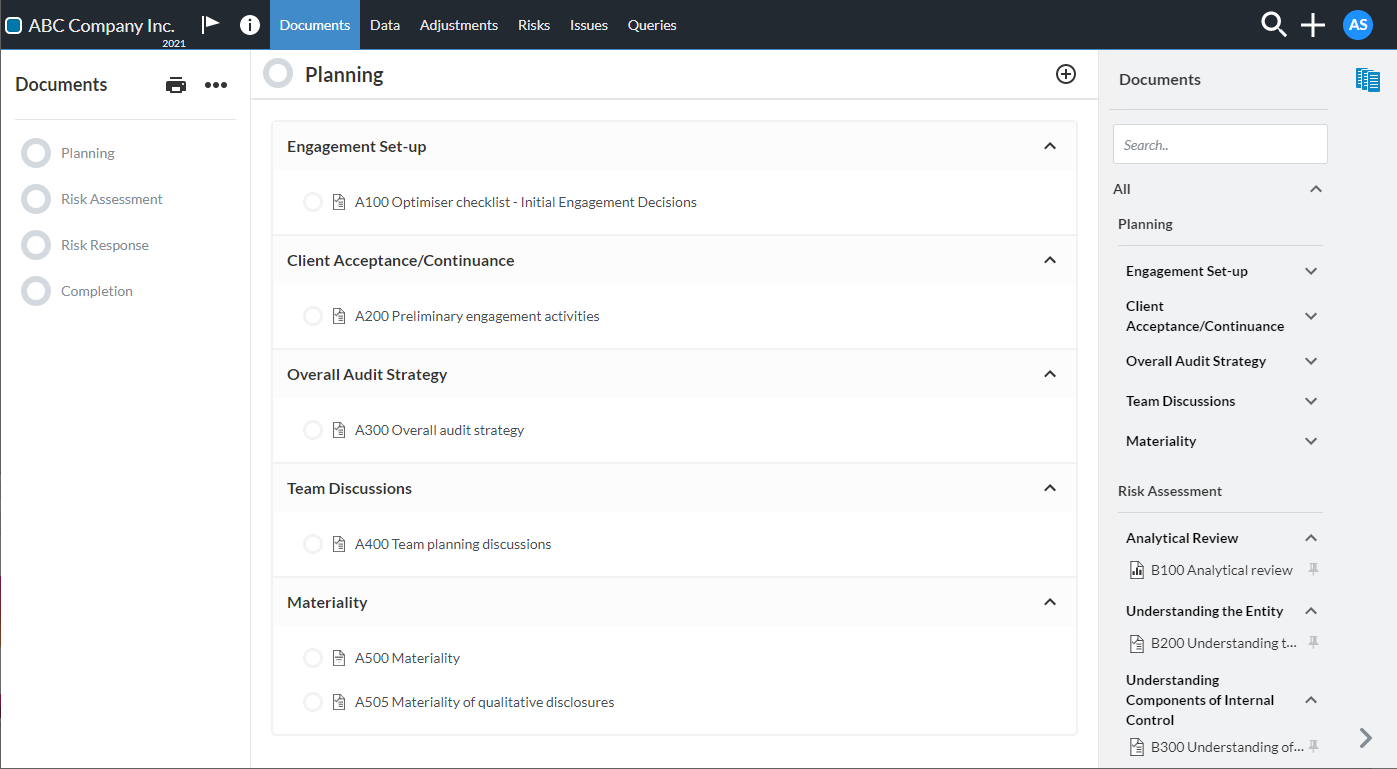Image resolution: width=1397 pixels, height=769 pixels.
Task: Click the flag icon in top bar
Action: coord(210,25)
